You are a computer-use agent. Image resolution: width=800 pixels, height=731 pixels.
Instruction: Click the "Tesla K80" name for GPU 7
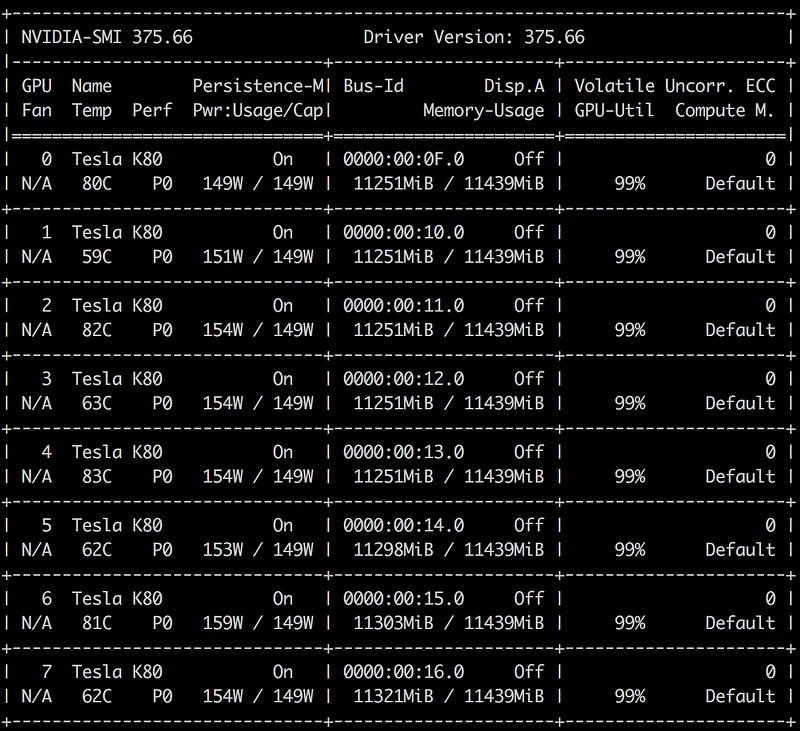click(117, 672)
